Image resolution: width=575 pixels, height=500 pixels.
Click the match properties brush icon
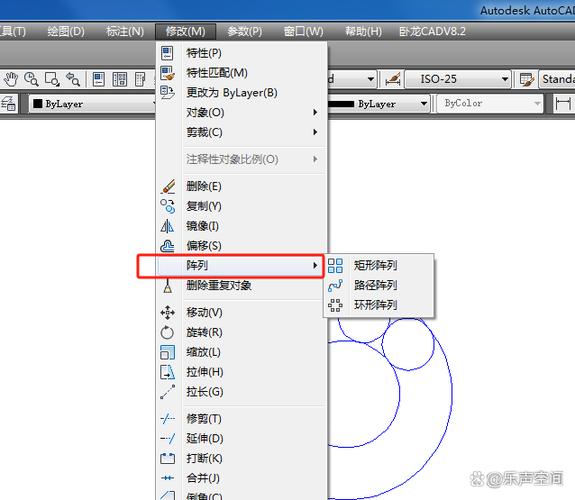click(168, 73)
